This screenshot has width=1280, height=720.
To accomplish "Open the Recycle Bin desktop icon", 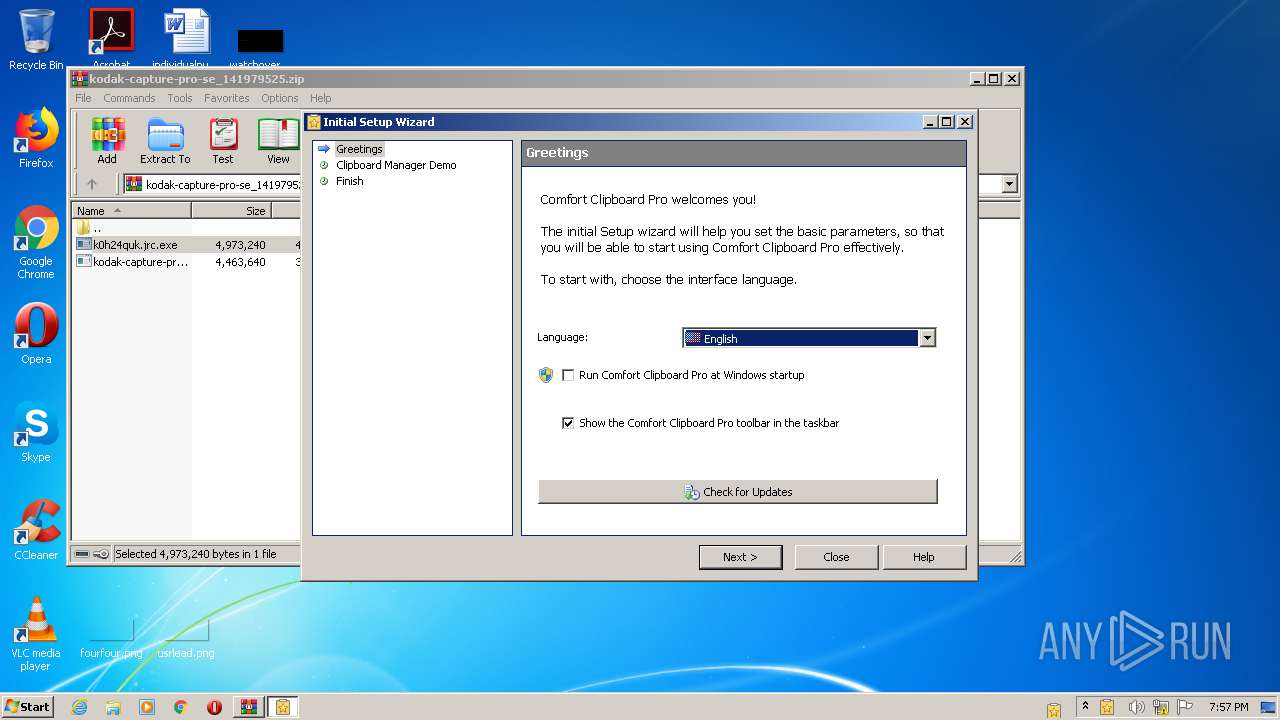I will tap(36, 40).
